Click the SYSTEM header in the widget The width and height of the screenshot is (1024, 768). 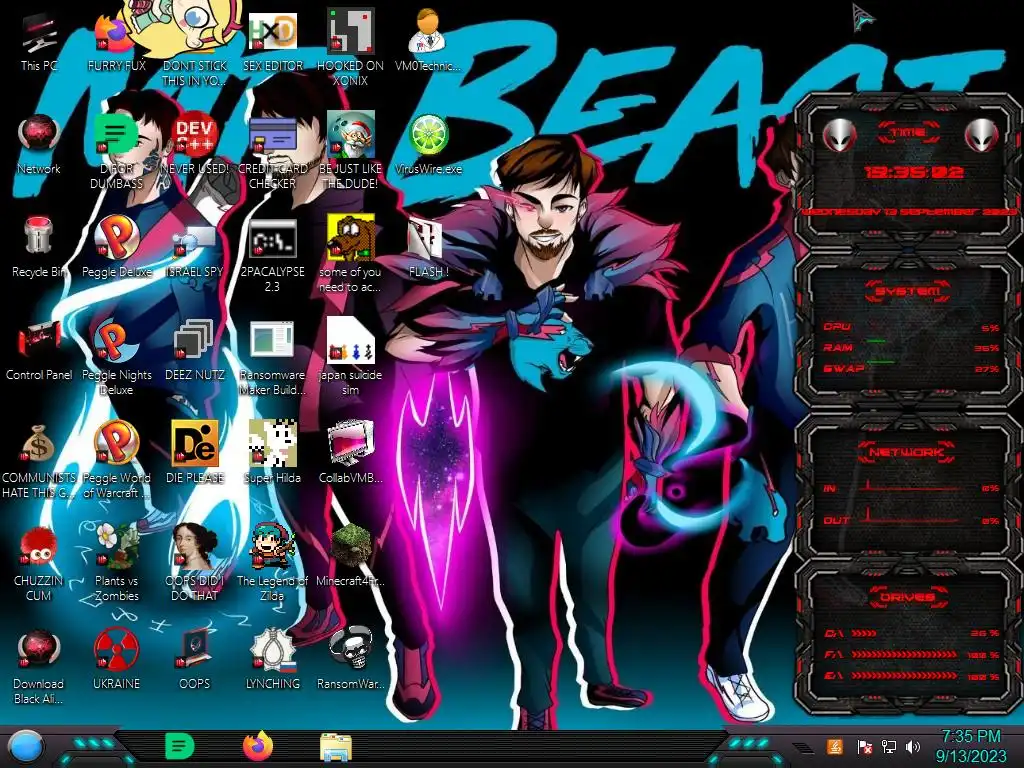pos(907,291)
